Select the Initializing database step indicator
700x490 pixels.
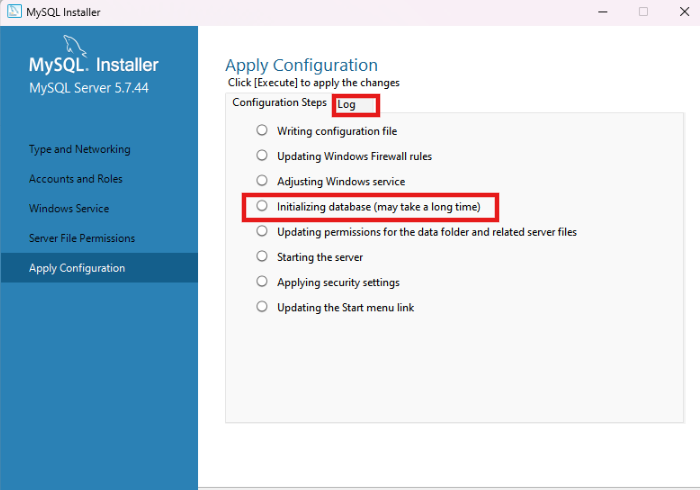[x=262, y=206]
